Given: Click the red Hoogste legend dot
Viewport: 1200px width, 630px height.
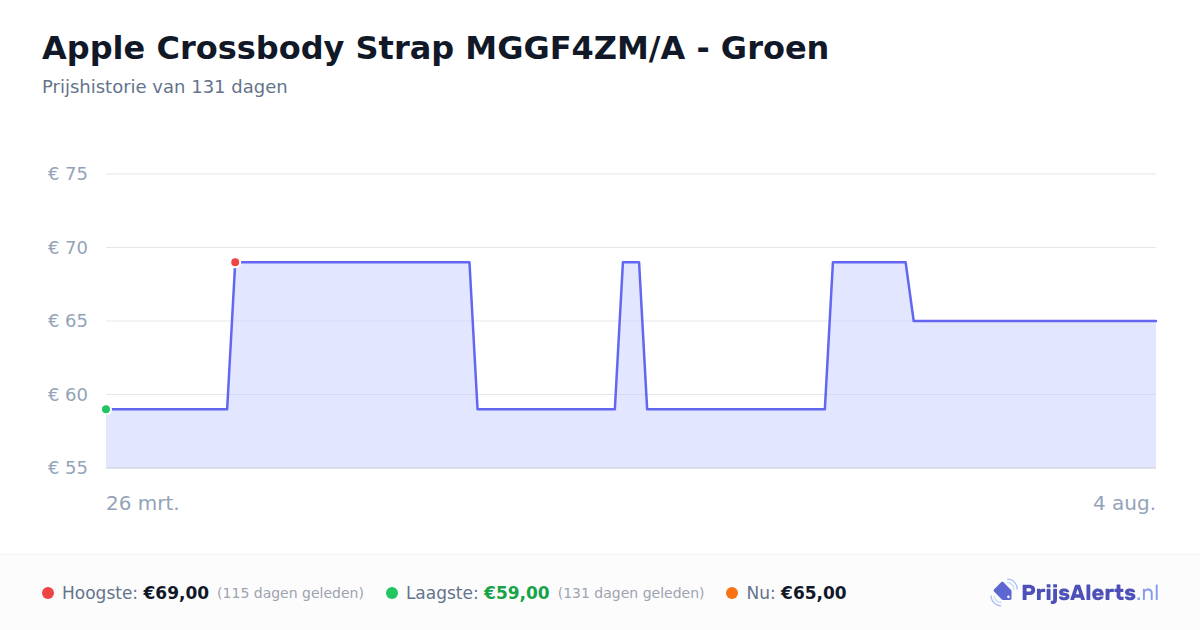Looking at the screenshot, I should [48, 593].
